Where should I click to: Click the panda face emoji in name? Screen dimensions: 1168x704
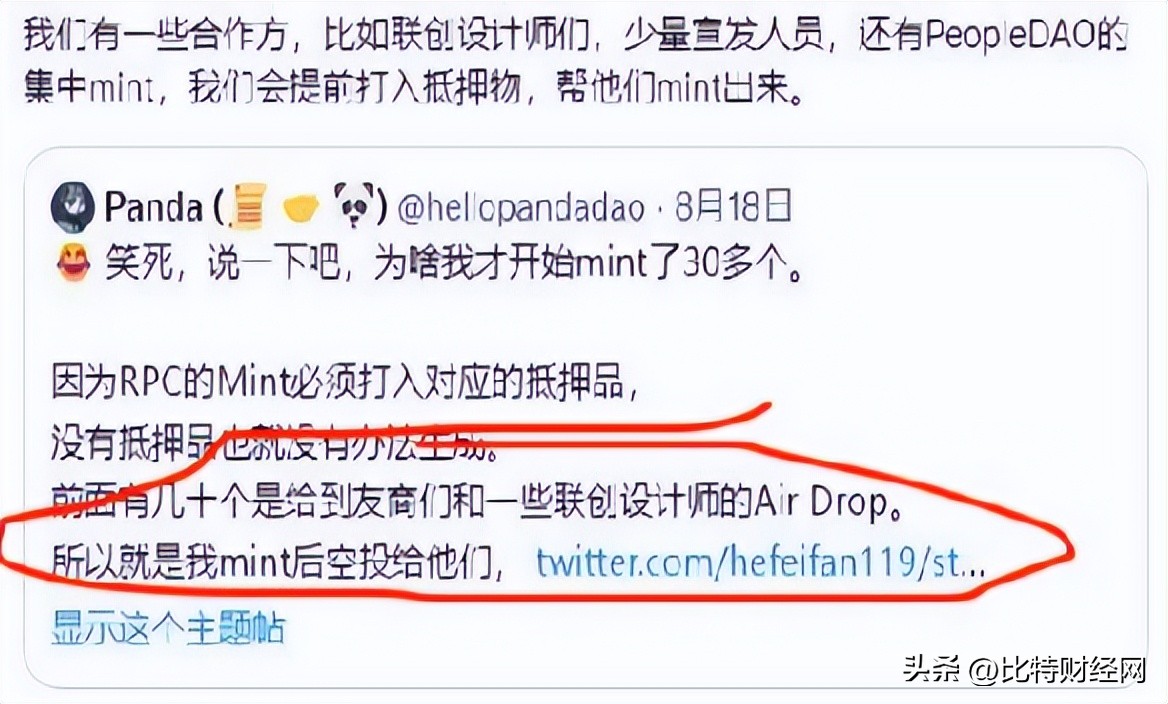(x=353, y=206)
